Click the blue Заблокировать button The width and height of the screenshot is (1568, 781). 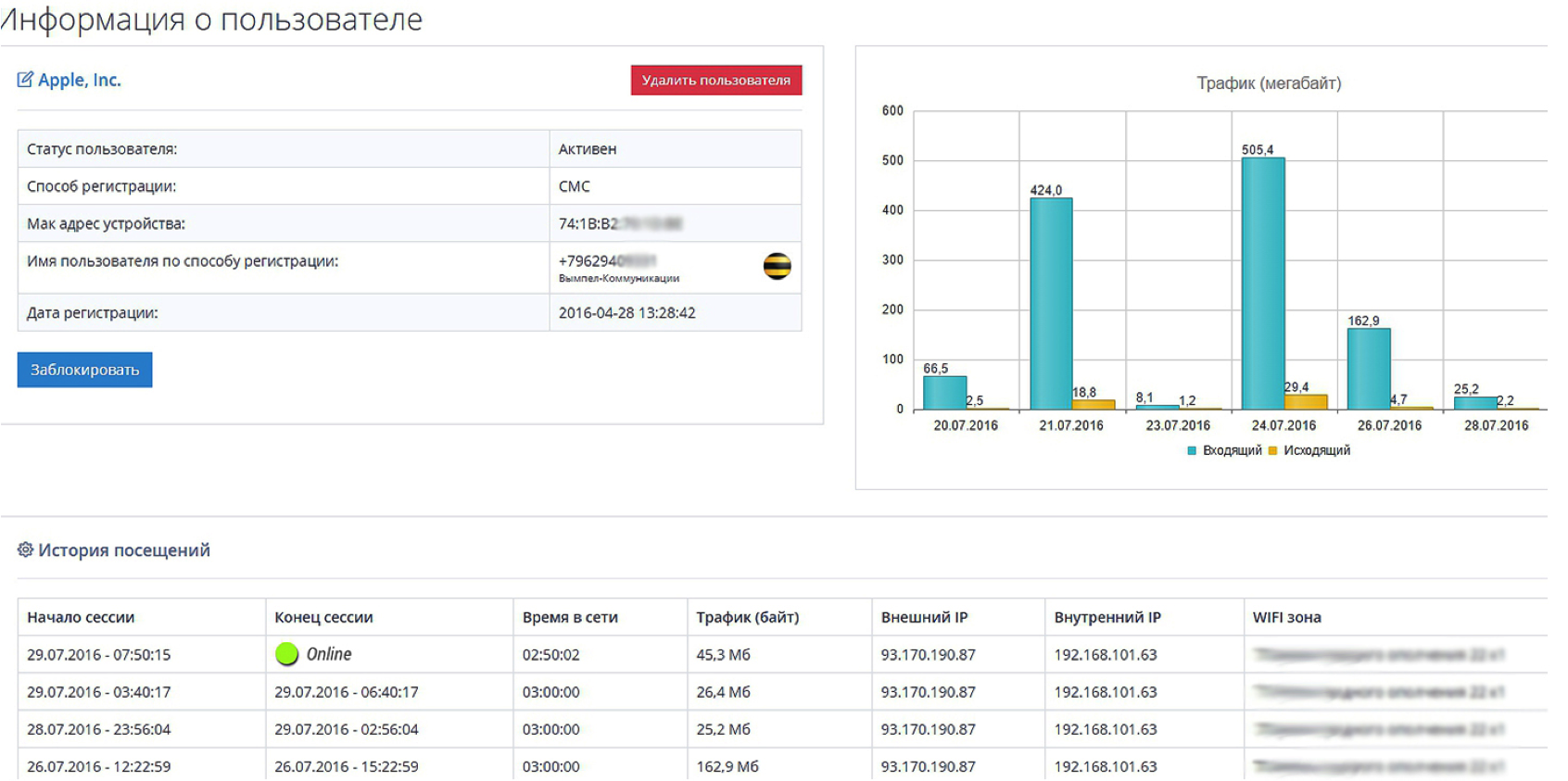pyautogui.click(x=84, y=370)
